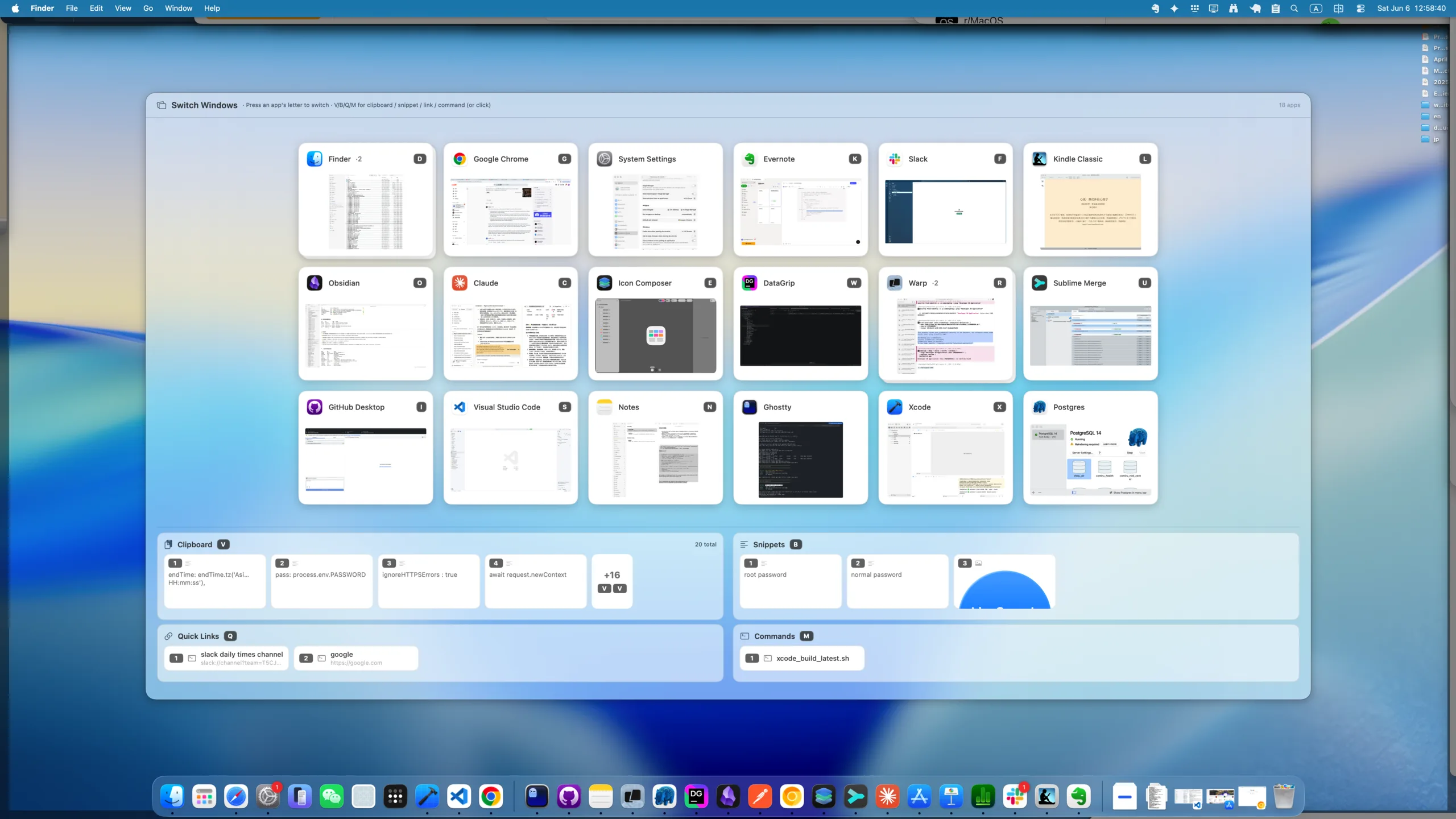
Task: Click the Evernote elephant app icon
Action: coord(750,159)
